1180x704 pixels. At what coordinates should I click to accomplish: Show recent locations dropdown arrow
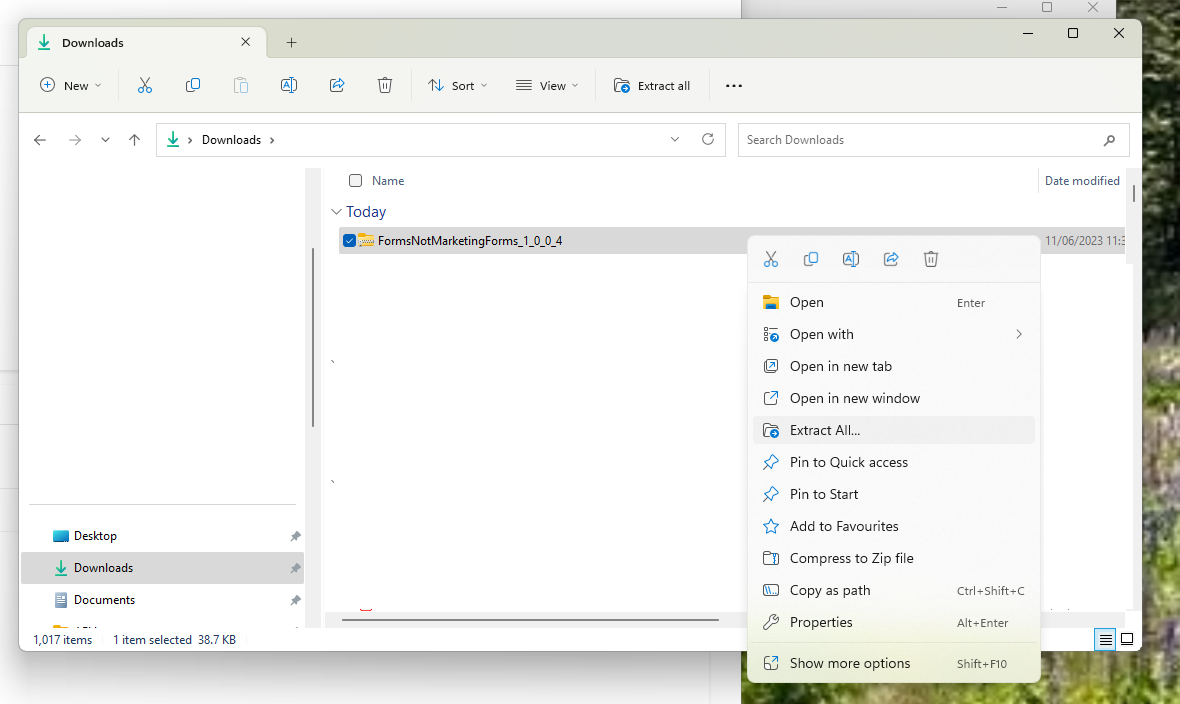105,140
